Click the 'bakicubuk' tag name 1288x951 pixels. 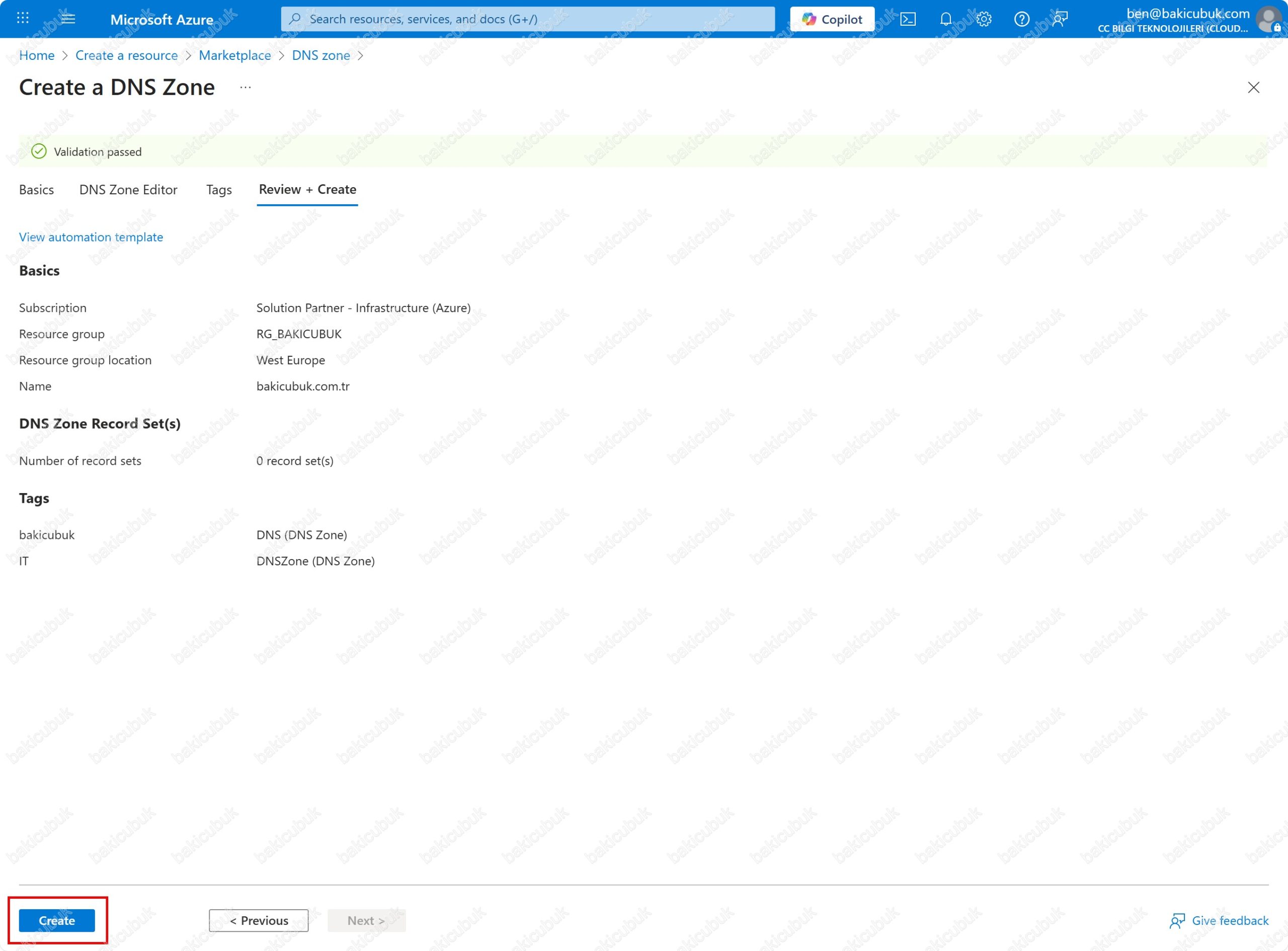point(47,534)
